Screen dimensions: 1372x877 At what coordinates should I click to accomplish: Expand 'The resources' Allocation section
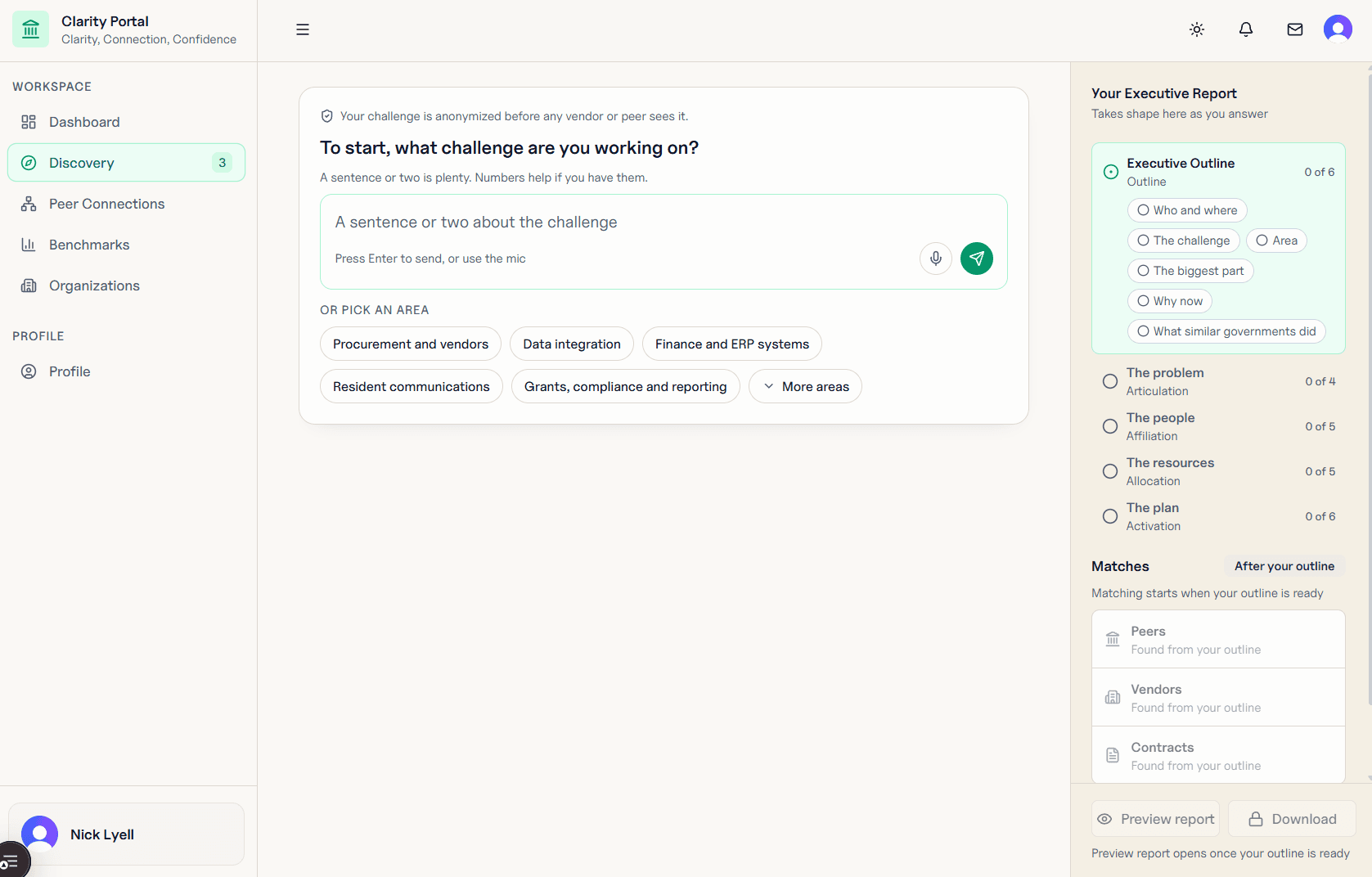tap(1218, 471)
